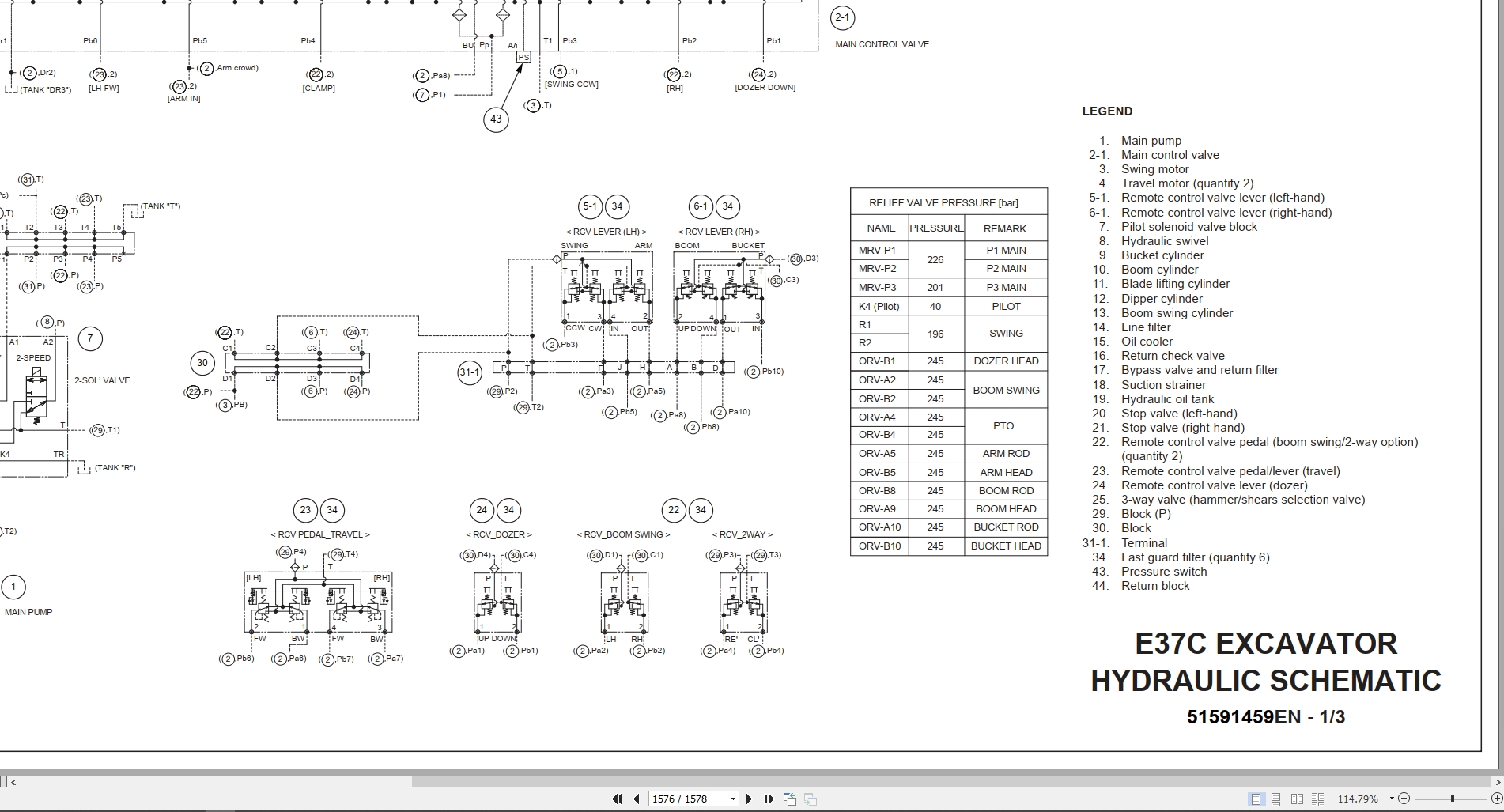Click the DOZER HEAD remark cell
The width and height of the screenshot is (1504, 812).
[x=1006, y=361]
